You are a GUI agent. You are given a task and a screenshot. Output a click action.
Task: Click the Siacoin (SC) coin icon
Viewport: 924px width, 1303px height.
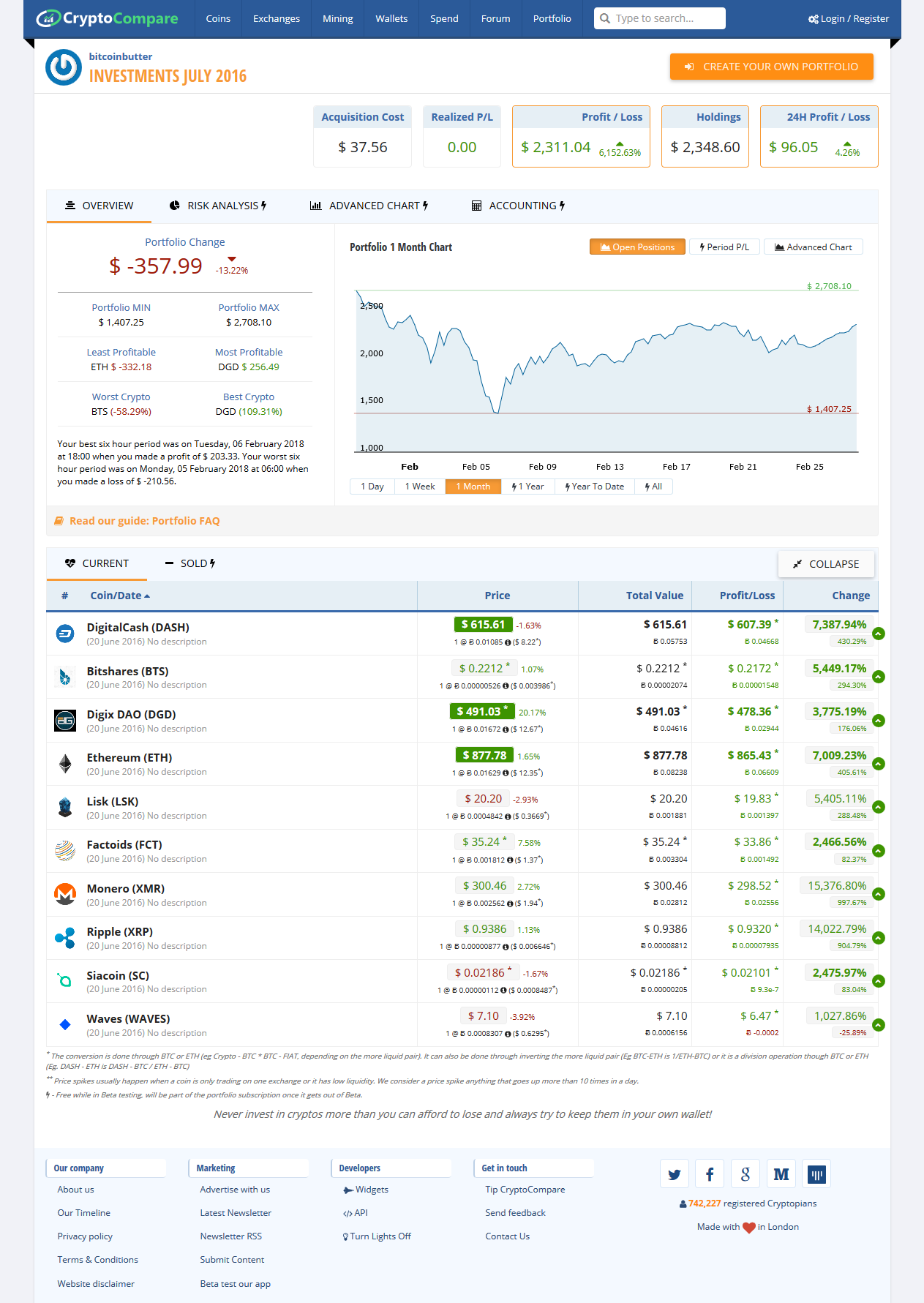[65, 981]
